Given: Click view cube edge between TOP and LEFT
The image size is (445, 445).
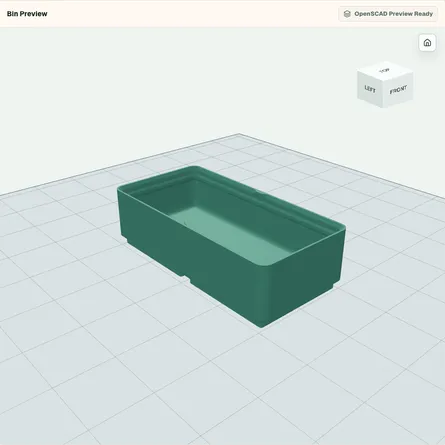Looking at the screenshot, I should 370,76.
